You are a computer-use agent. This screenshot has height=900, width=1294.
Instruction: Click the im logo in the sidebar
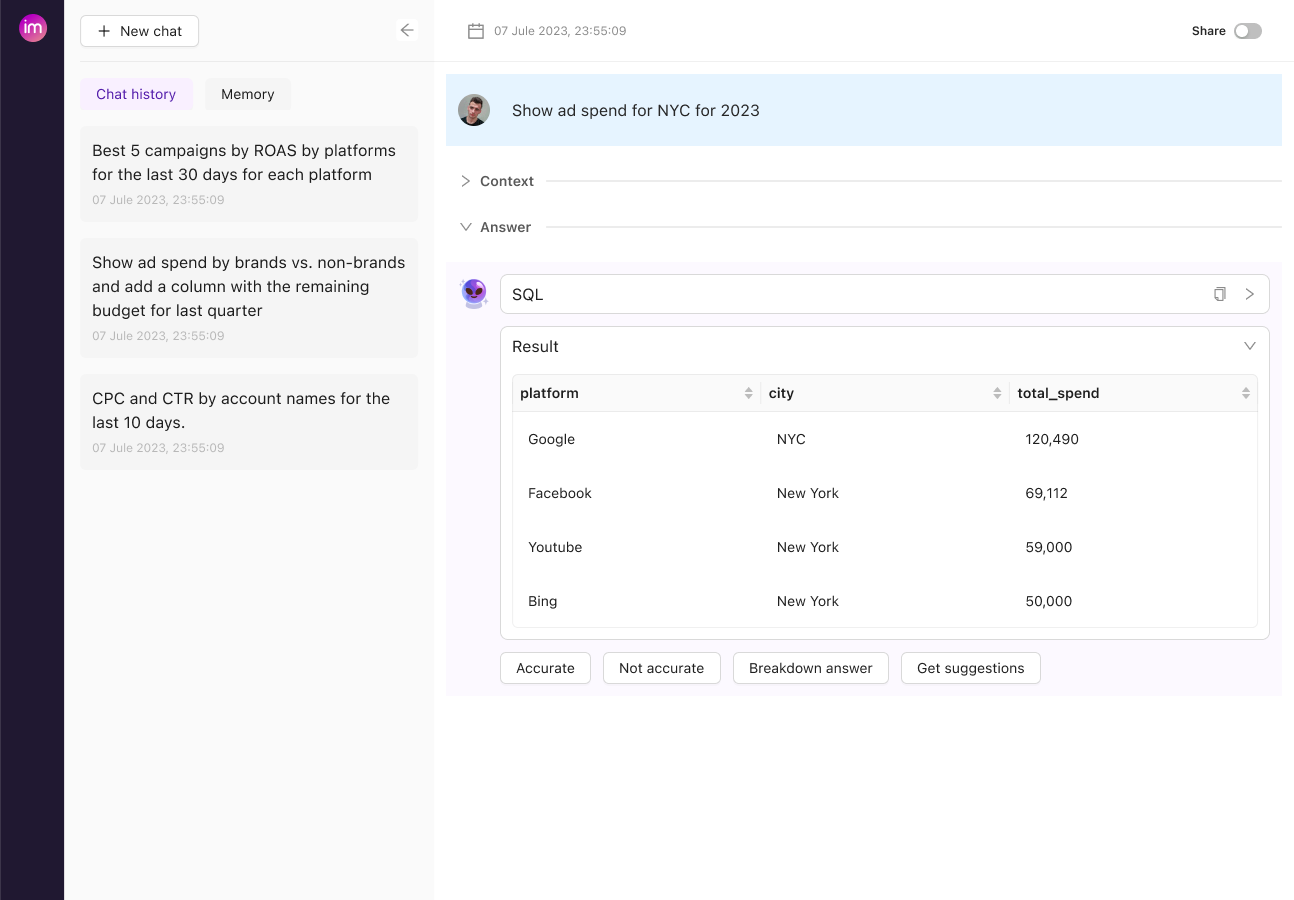pyautogui.click(x=32, y=28)
